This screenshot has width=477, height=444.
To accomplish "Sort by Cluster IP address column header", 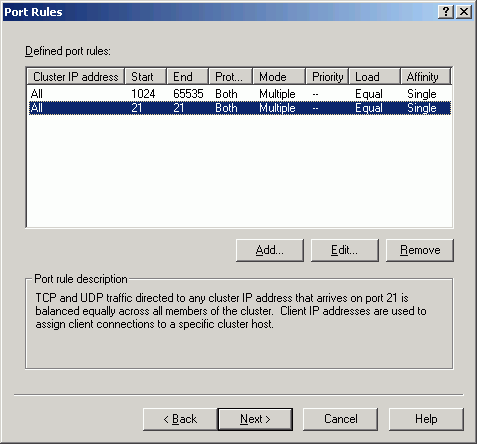I will point(76,77).
